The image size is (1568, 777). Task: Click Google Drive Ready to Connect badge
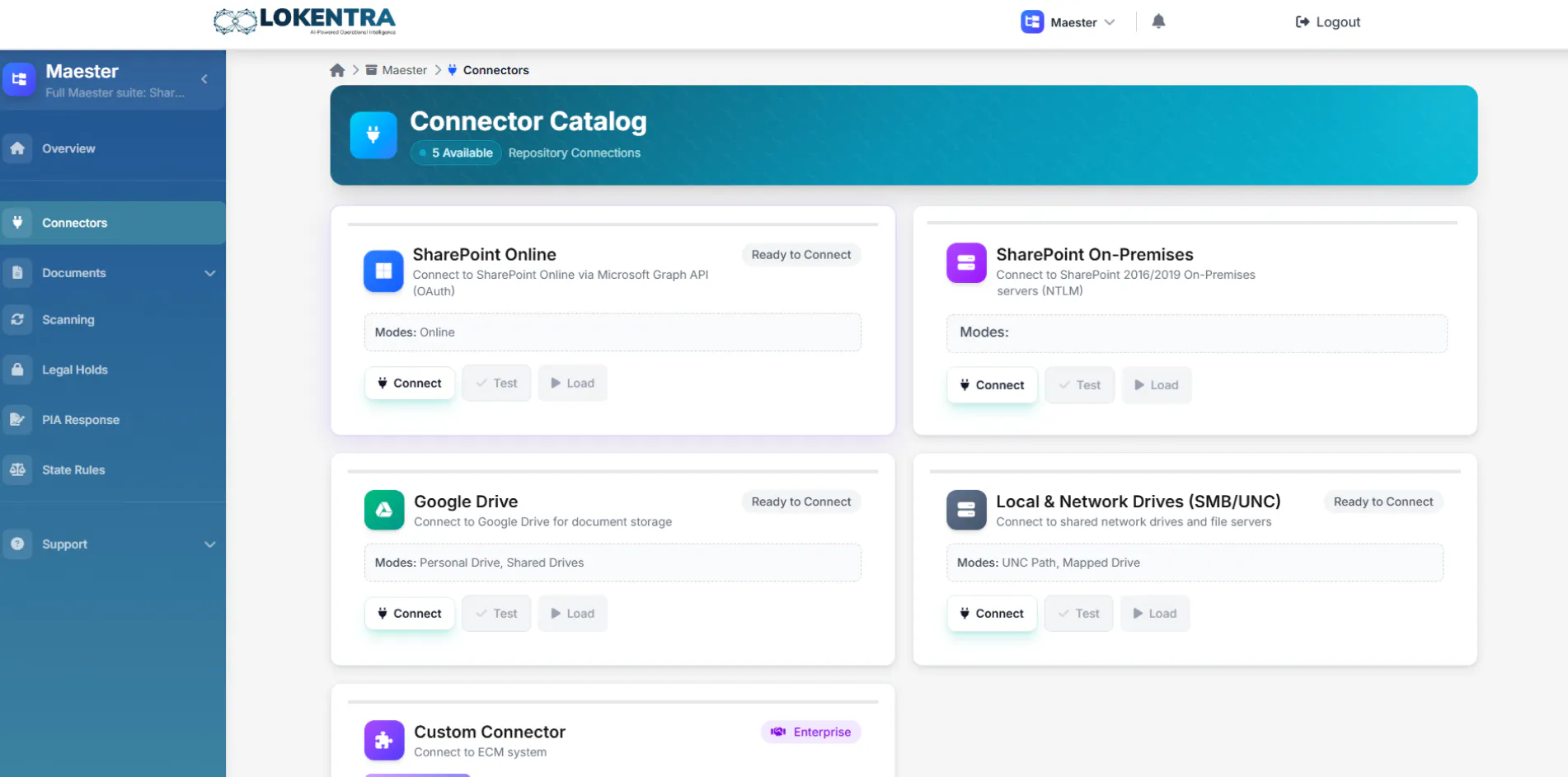click(801, 502)
